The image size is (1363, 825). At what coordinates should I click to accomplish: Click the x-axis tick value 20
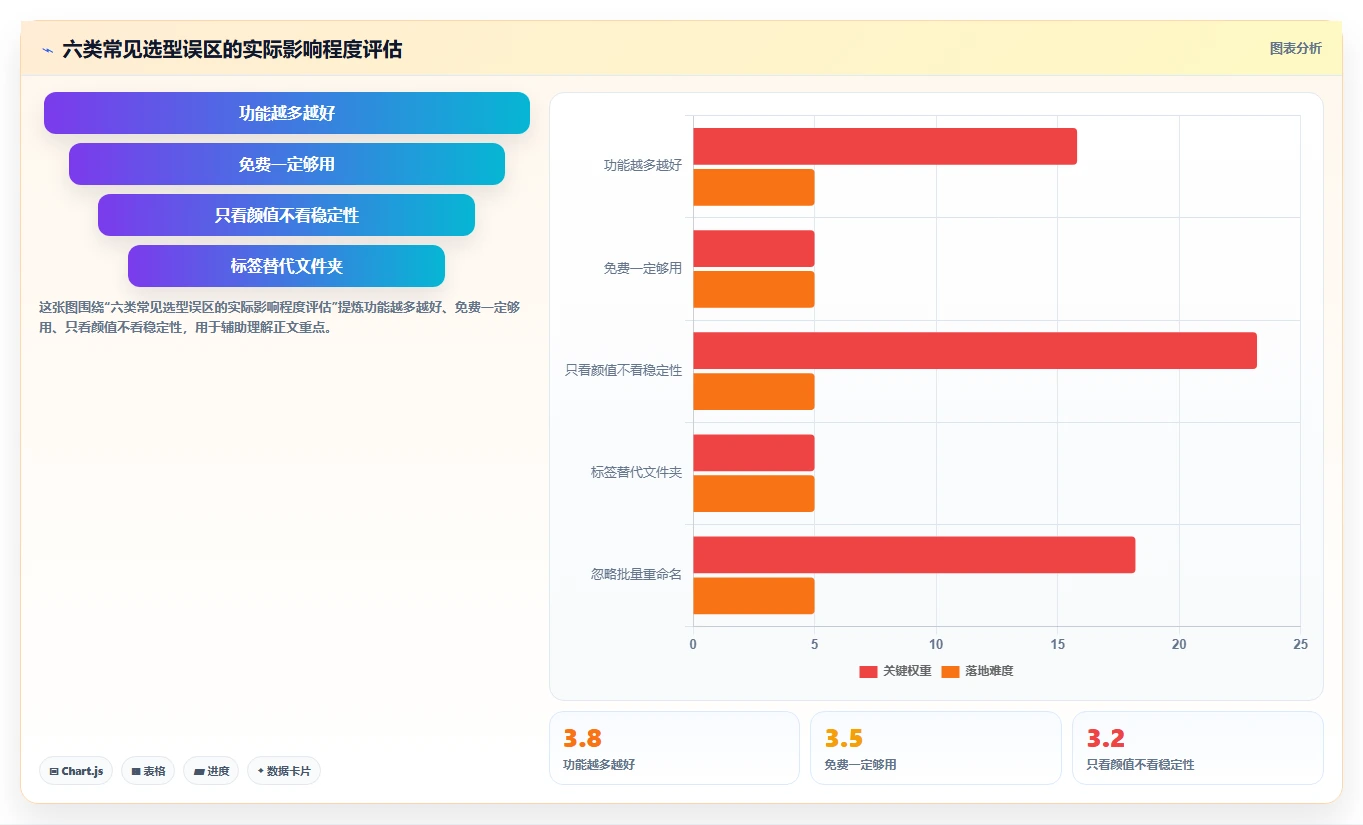coord(1179,644)
